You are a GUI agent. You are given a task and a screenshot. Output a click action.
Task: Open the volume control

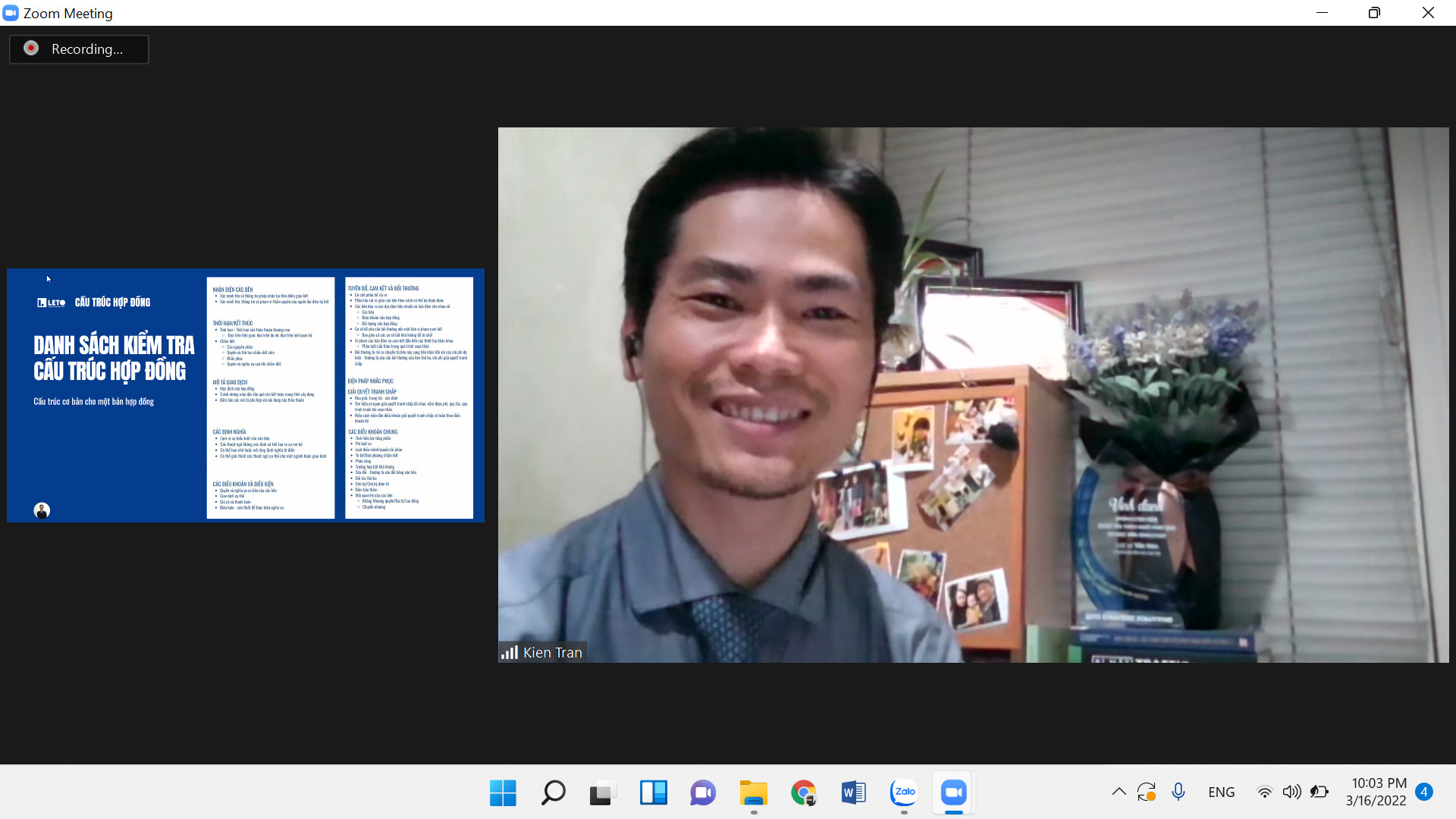coord(1291,792)
